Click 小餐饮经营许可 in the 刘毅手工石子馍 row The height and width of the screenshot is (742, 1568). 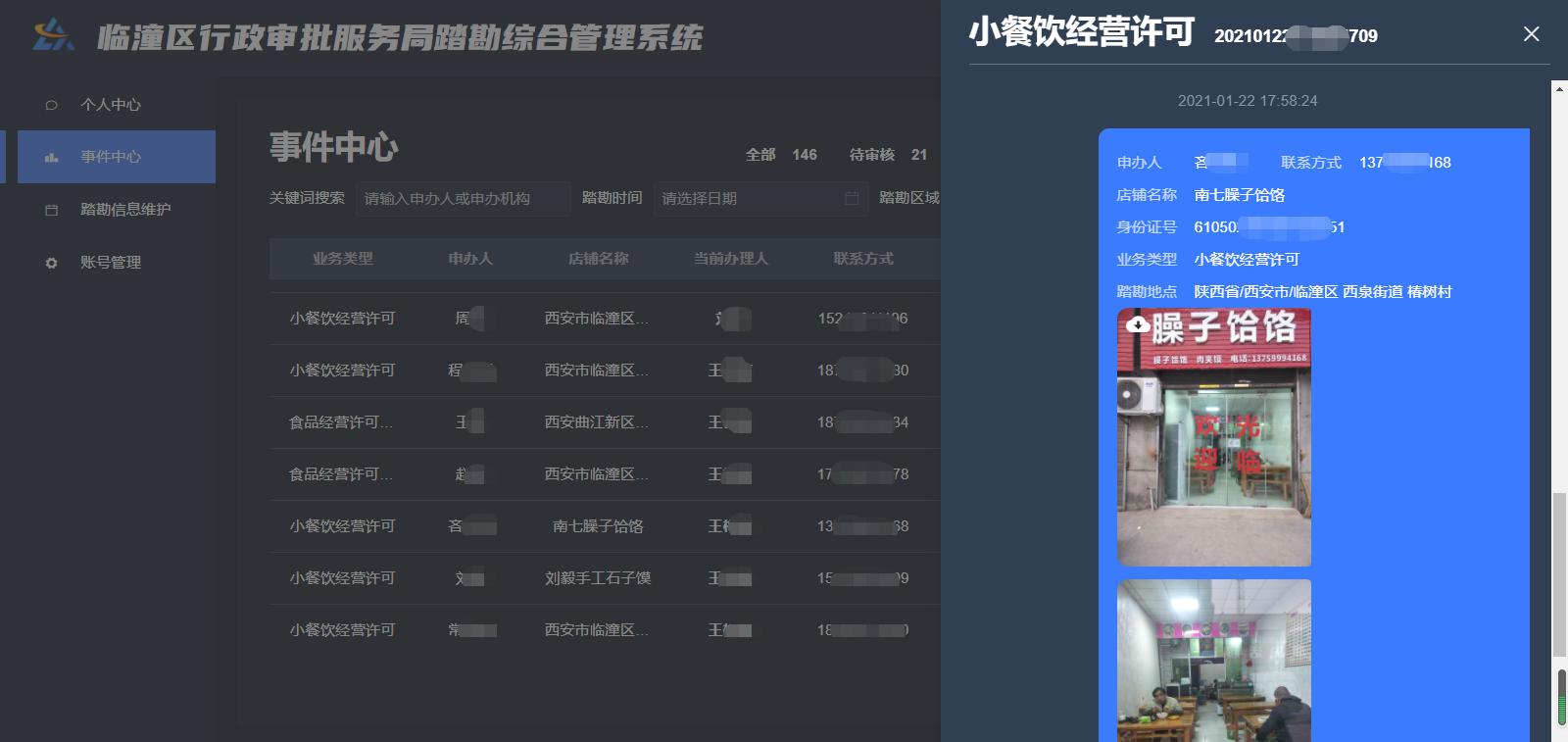(343, 578)
